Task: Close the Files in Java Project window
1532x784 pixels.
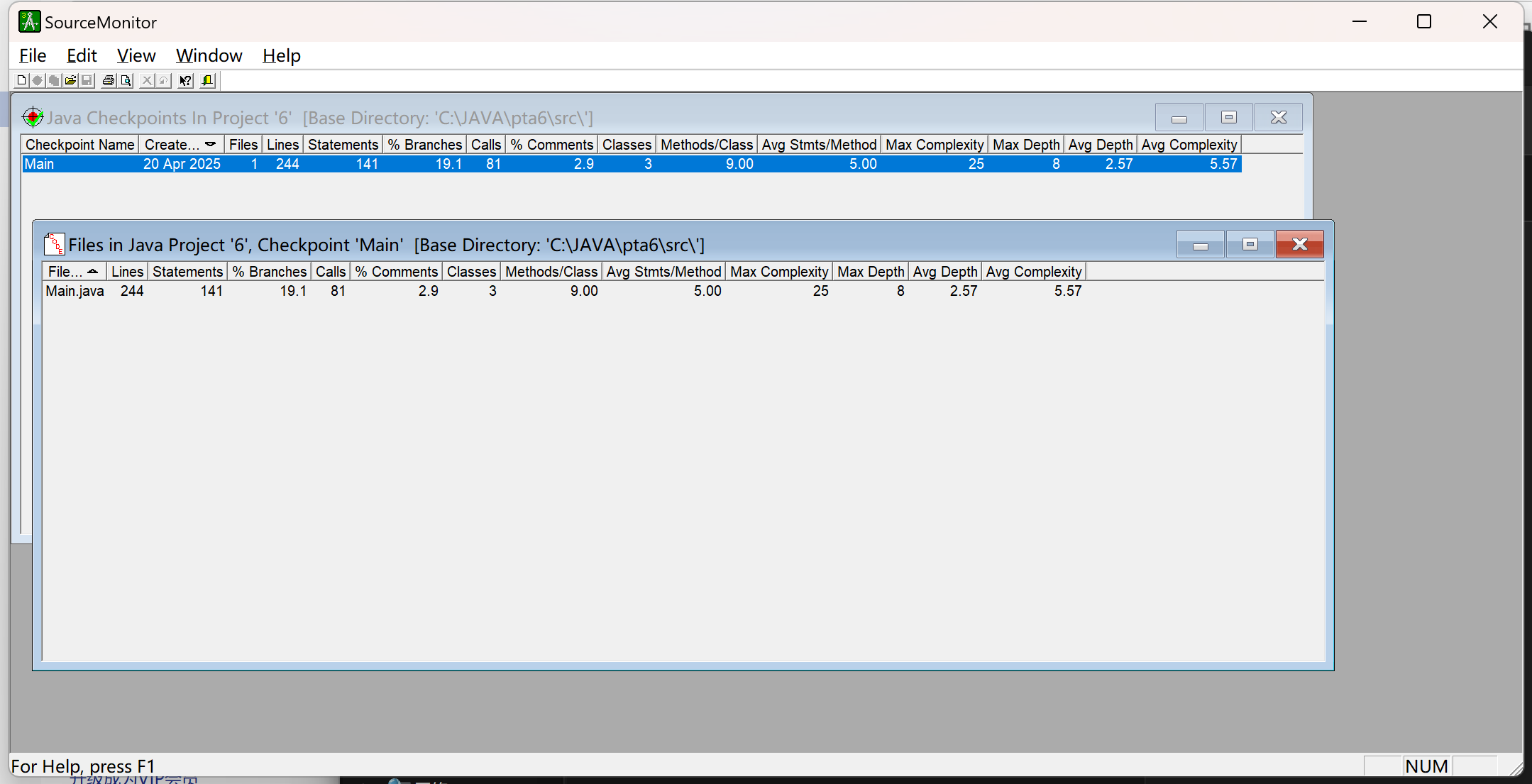Action: [1299, 244]
